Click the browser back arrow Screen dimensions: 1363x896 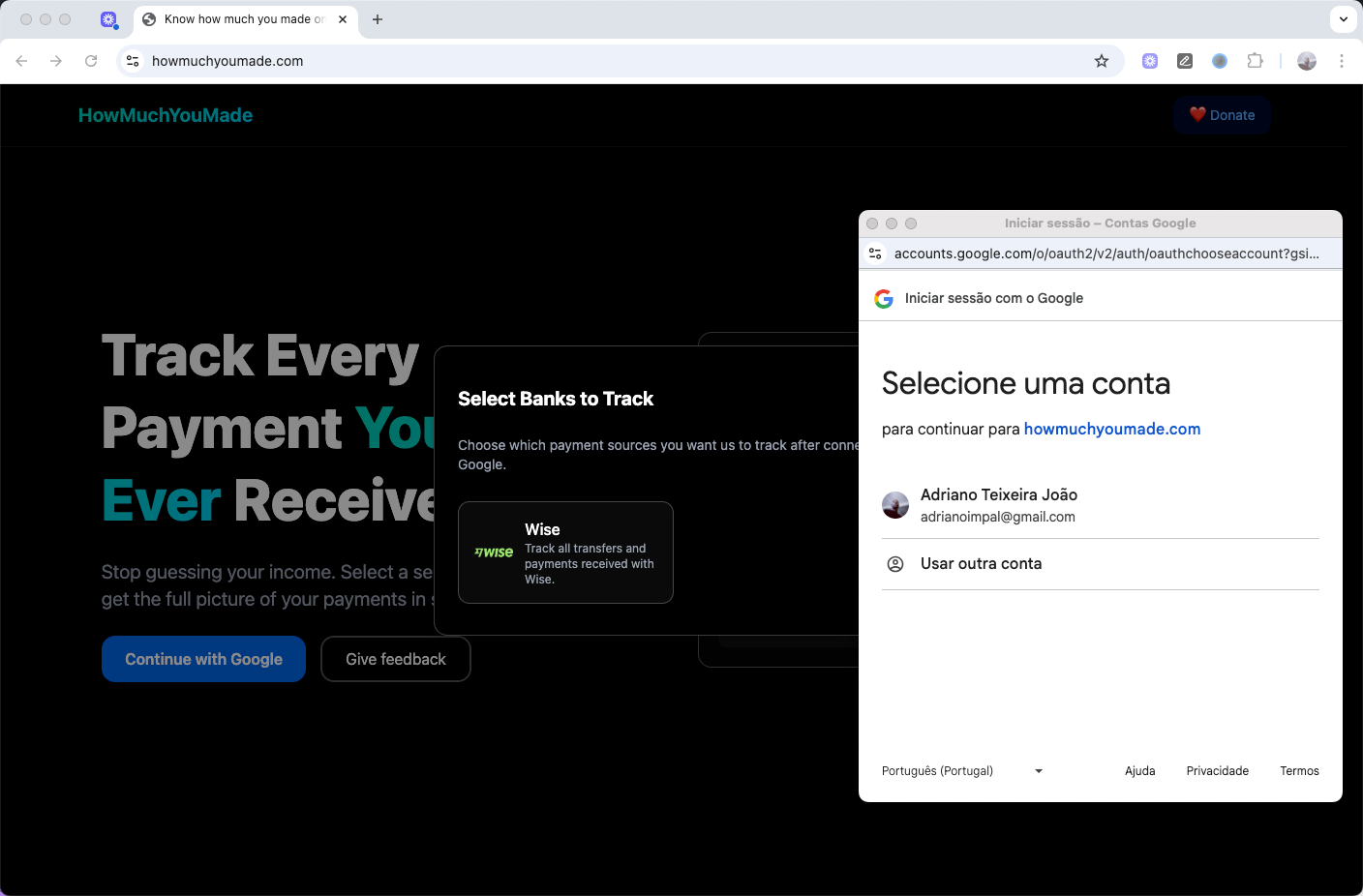(x=21, y=61)
